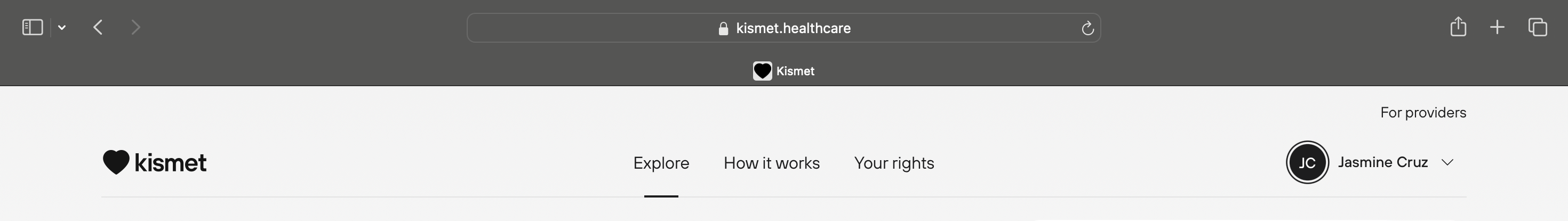
Task: Reload the kismet.healthcare page
Action: pyautogui.click(x=1087, y=29)
